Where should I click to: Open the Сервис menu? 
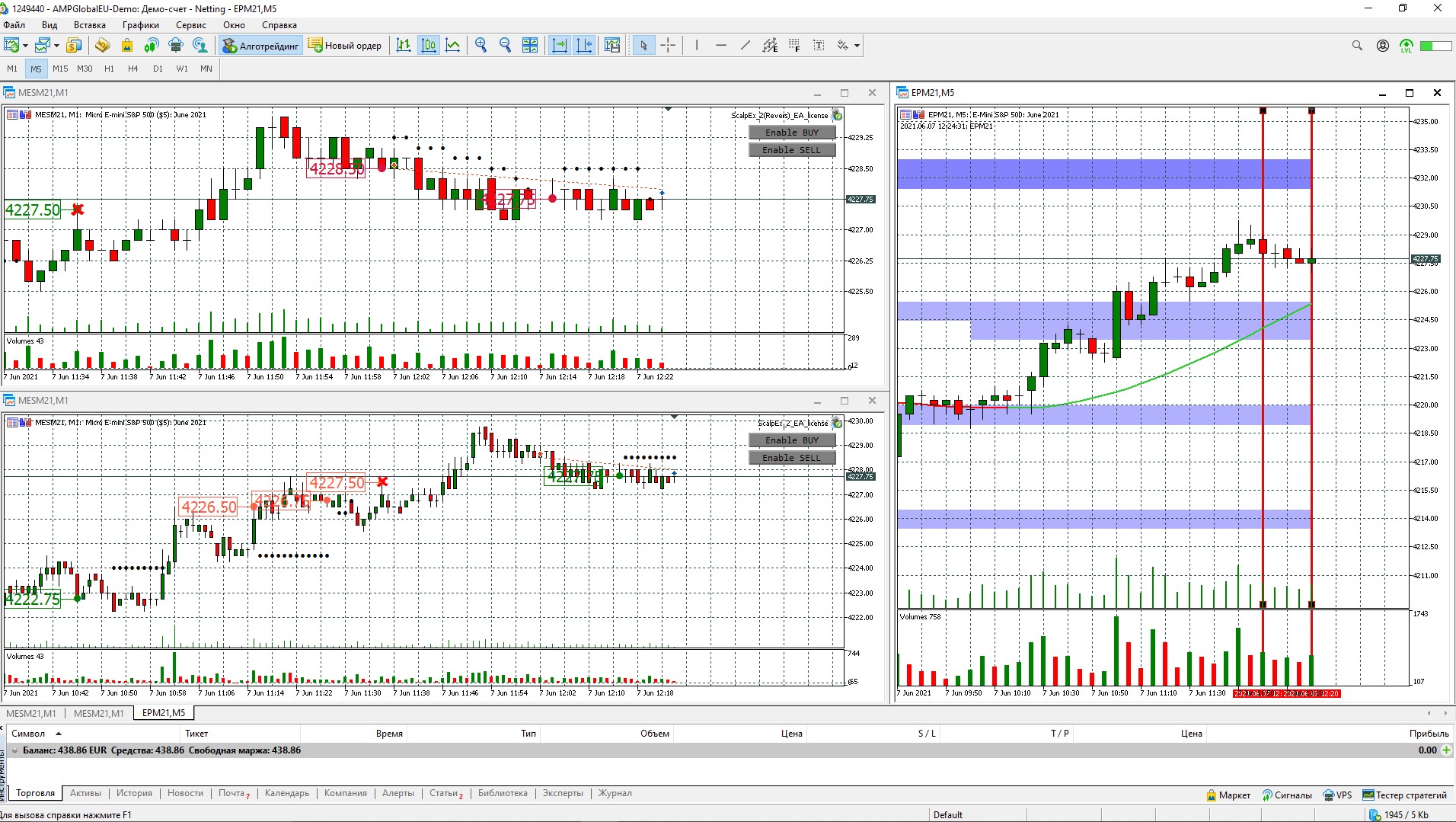coord(191,25)
